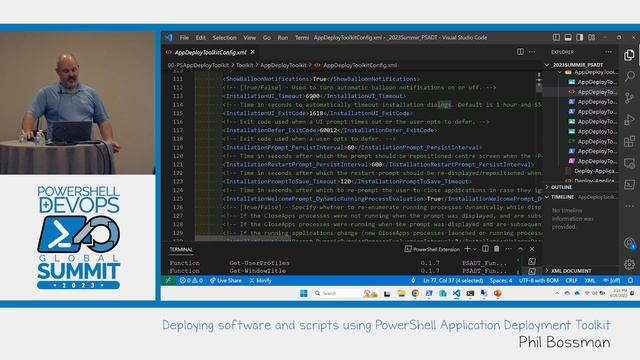Open remote window indicator in status bar
Image resolution: width=640 pixels, height=360 pixels.
[x=168, y=280]
